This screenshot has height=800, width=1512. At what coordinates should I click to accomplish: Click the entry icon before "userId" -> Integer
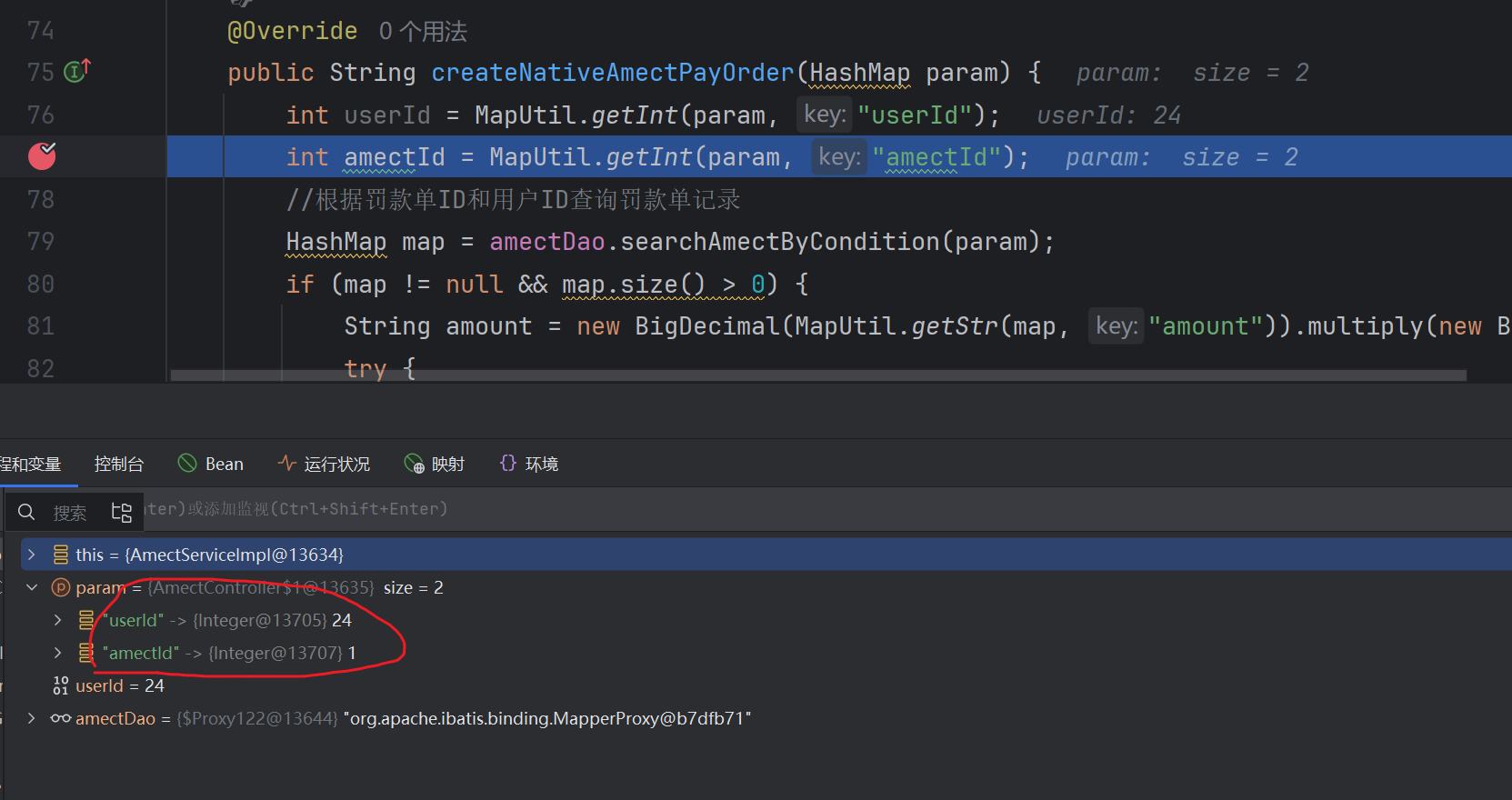[x=86, y=620]
